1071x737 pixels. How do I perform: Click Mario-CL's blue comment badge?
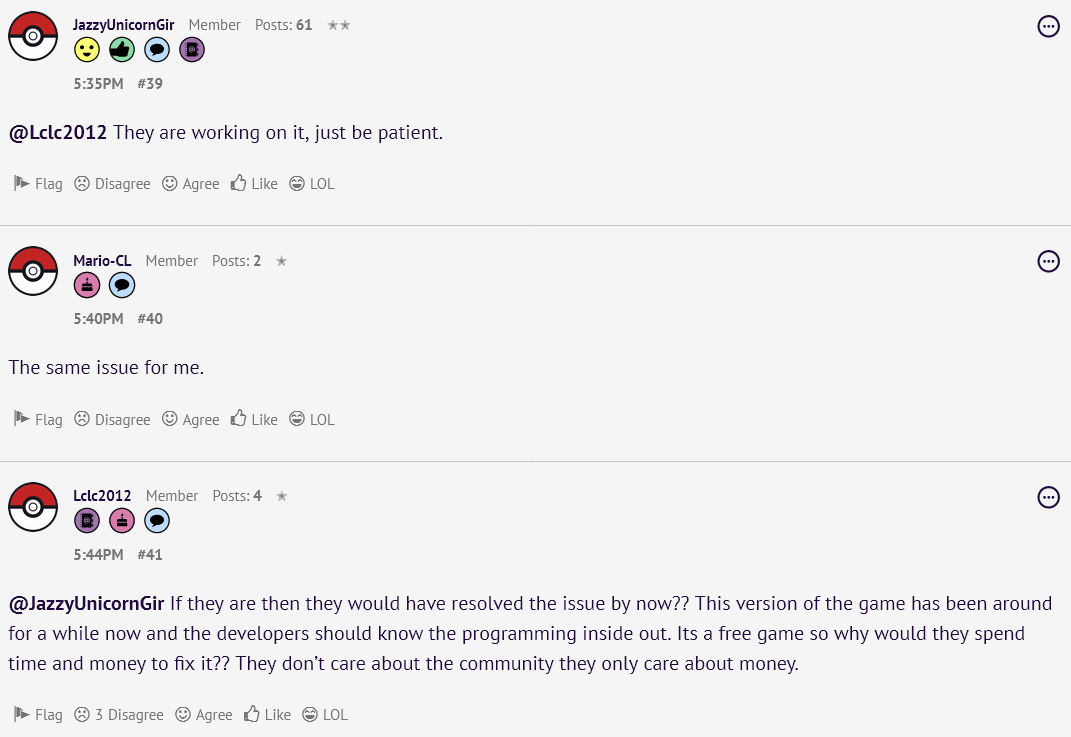[122, 286]
